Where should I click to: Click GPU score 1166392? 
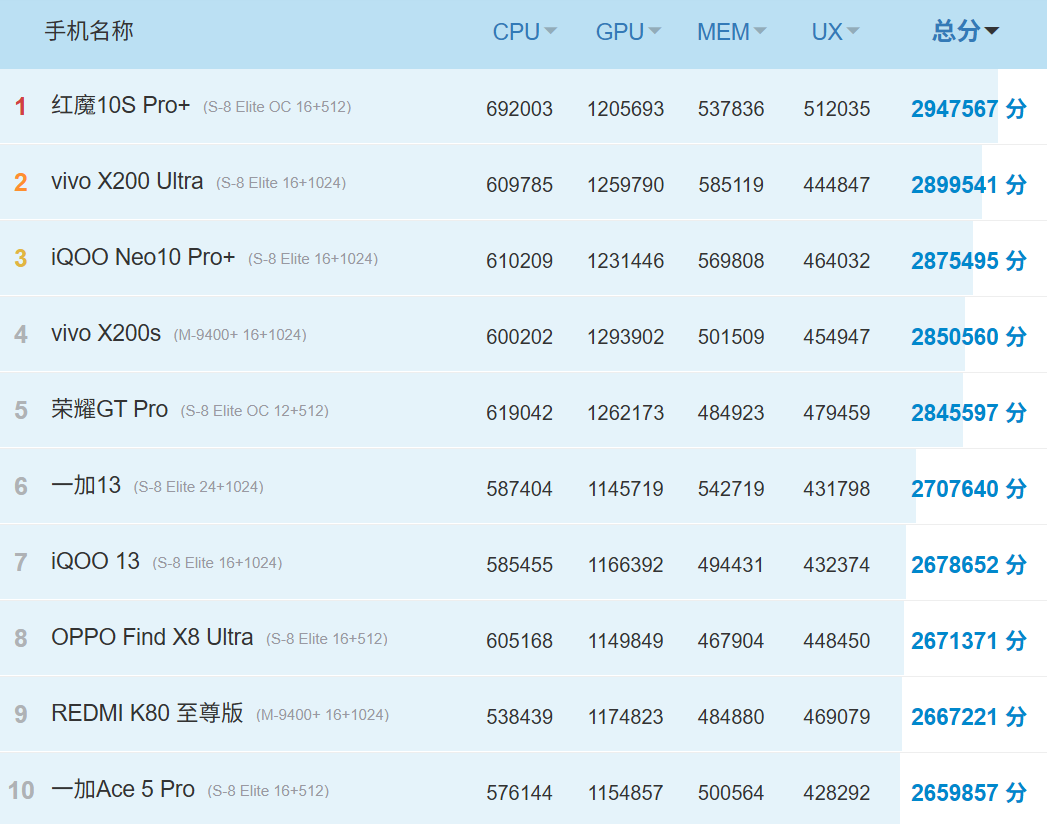tap(626, 566)
